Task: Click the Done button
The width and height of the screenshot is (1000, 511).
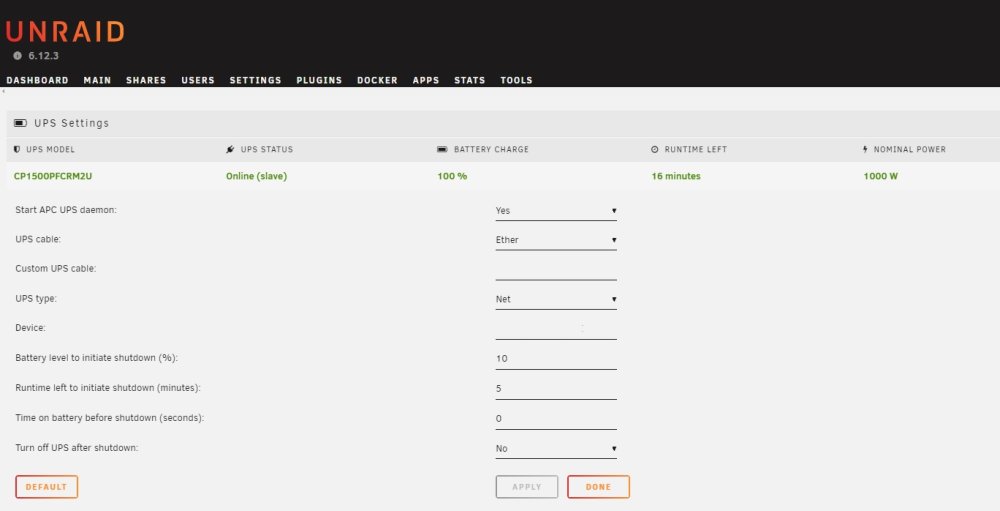Action: [x=598, y=487]
